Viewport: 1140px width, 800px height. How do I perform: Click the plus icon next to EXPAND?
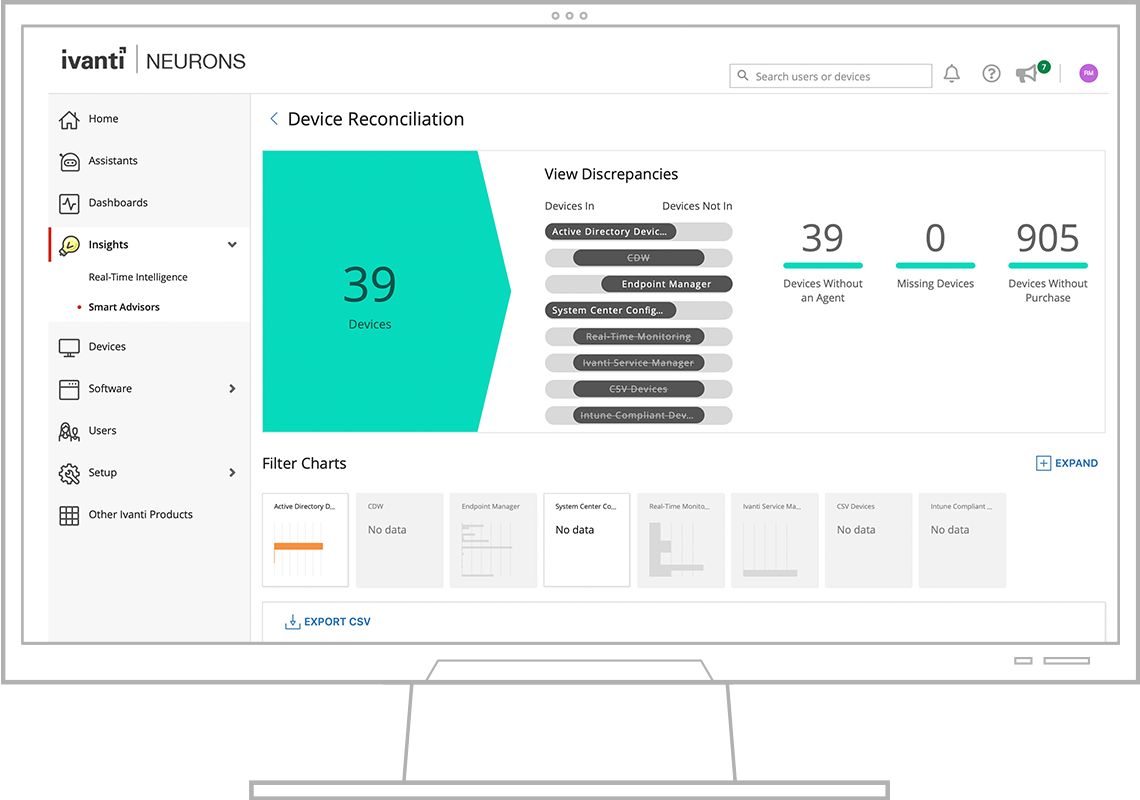click(1043, 463)
